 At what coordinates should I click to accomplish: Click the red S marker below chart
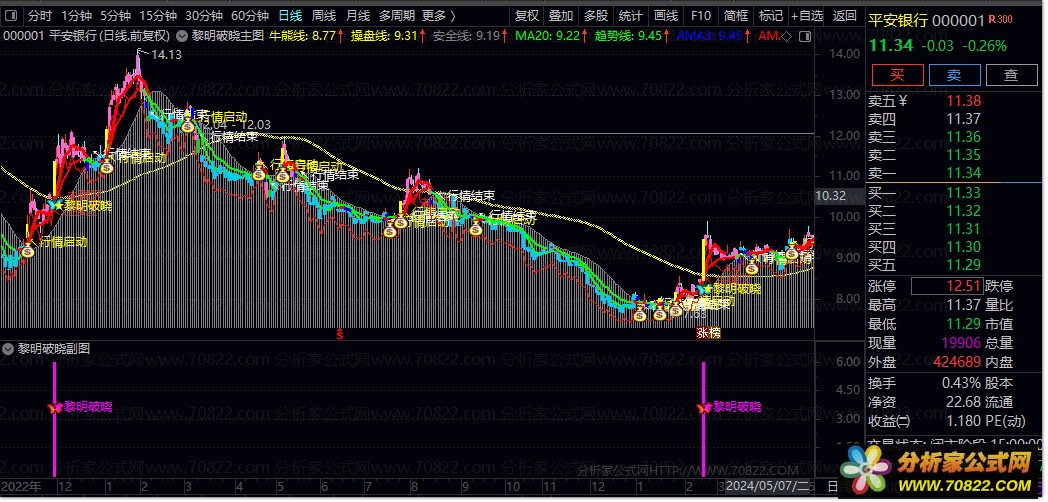pos(340,333)
